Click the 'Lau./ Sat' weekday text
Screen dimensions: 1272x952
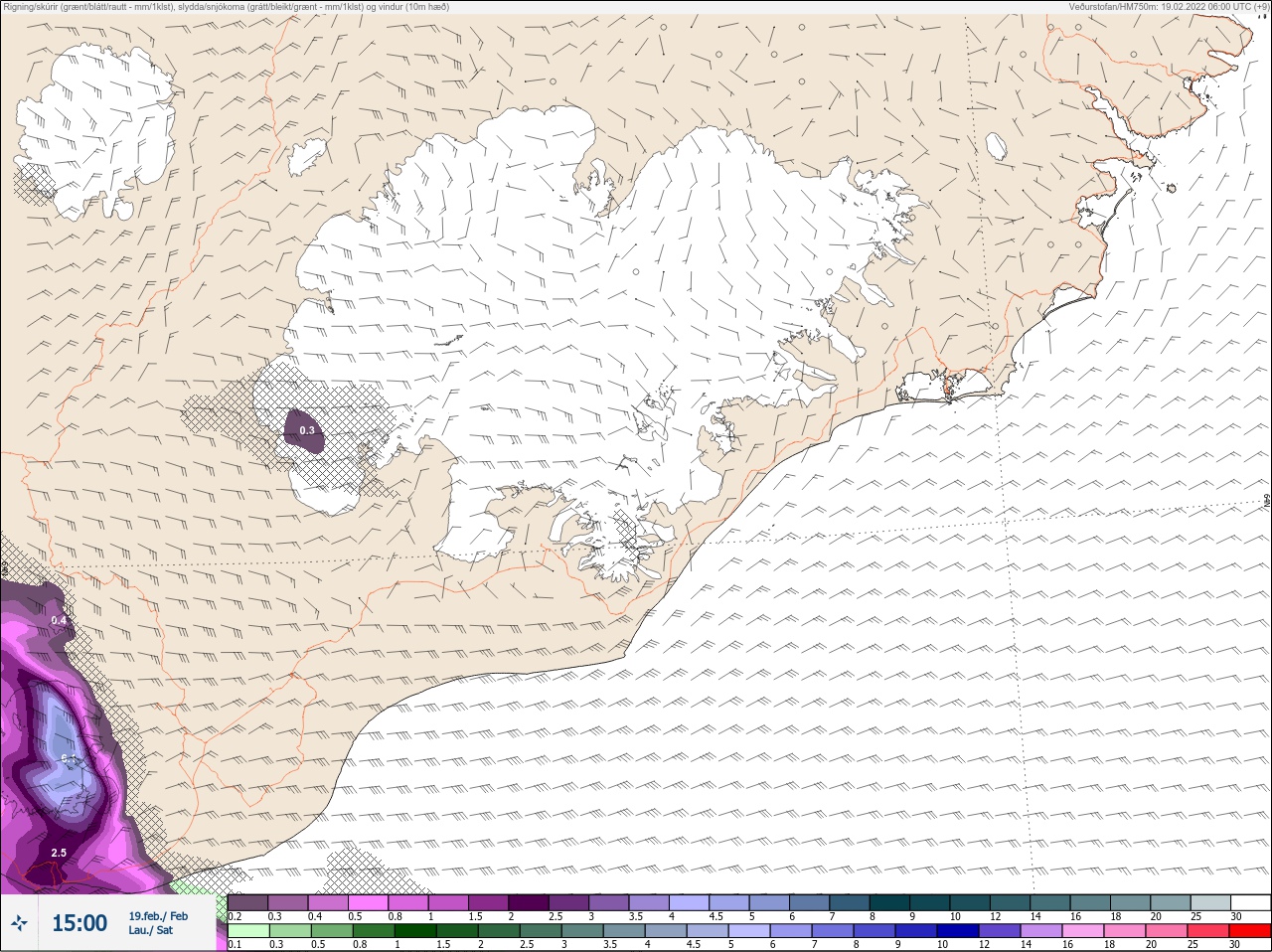click(151, 931)
